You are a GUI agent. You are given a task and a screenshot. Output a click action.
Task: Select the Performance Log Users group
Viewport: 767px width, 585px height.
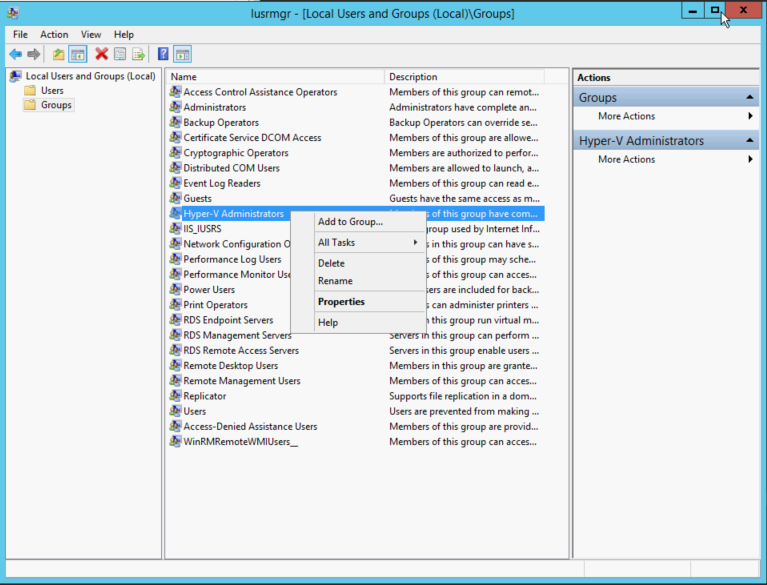coord(232,259)
